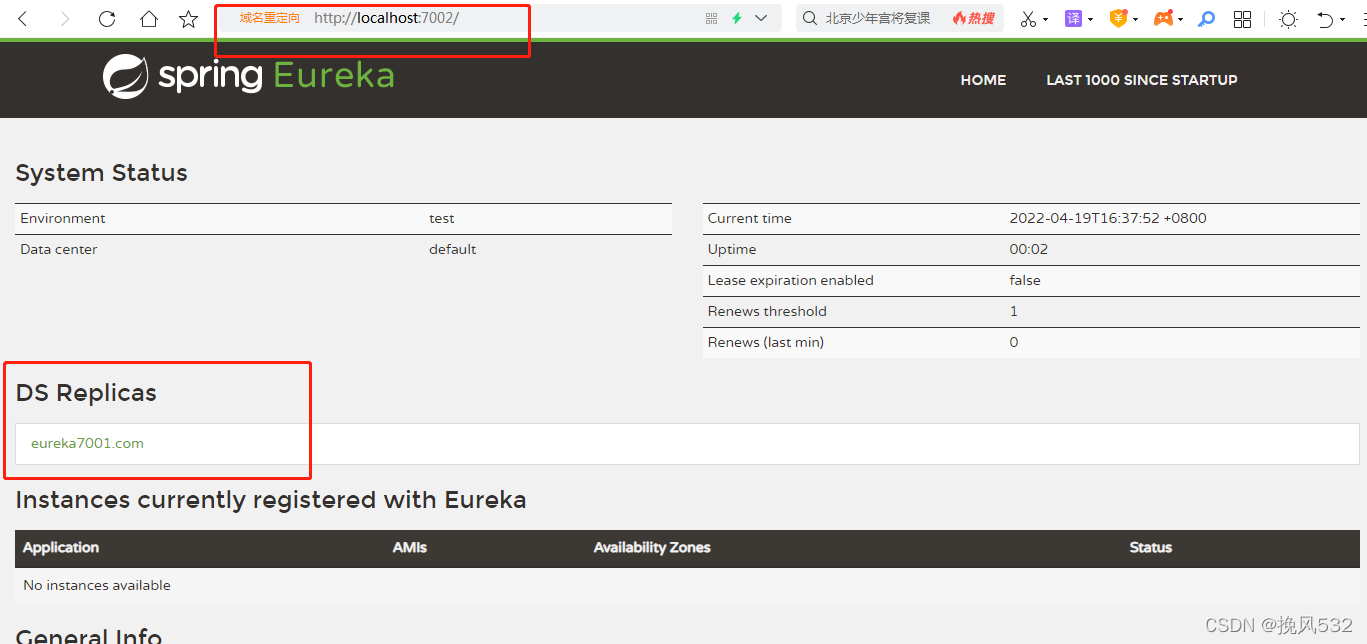Image resolution: width=1367 pixels, height=644 pixels.
Task: Click the Current time value 2022-04-19T16:37:52
Action: (x=1108, y=218)
